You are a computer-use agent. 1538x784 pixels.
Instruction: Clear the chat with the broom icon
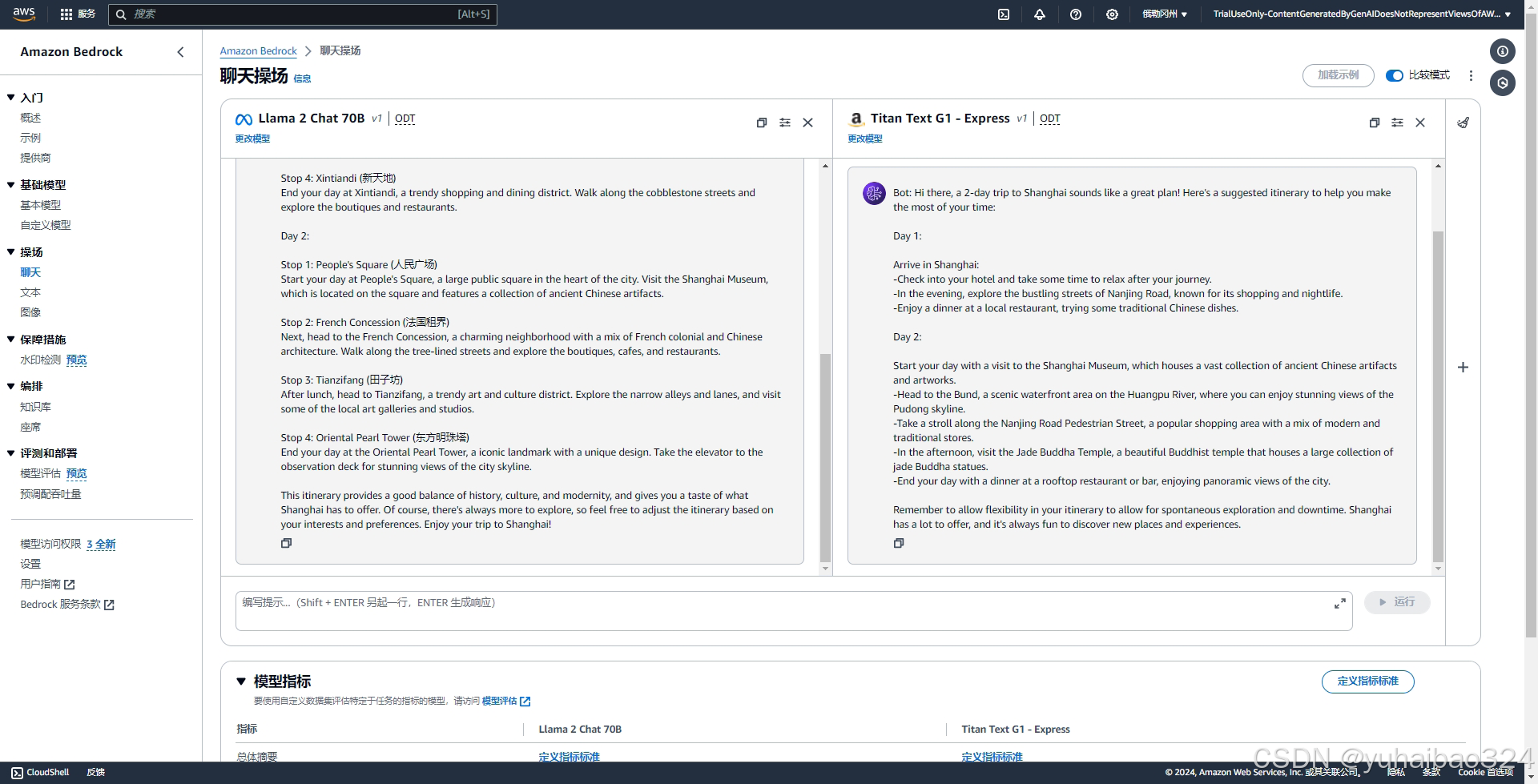(1464, 123)
